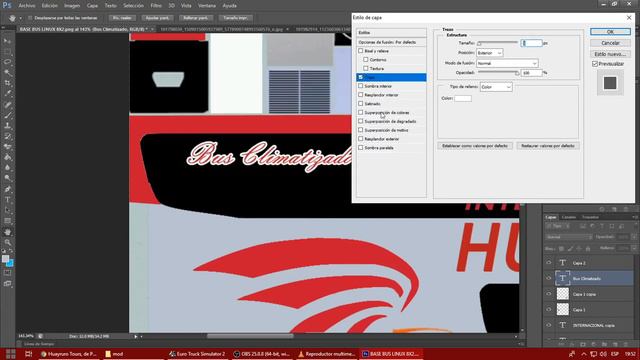
Task: Toggle Quick Mask mode icon
Action: 7,273
